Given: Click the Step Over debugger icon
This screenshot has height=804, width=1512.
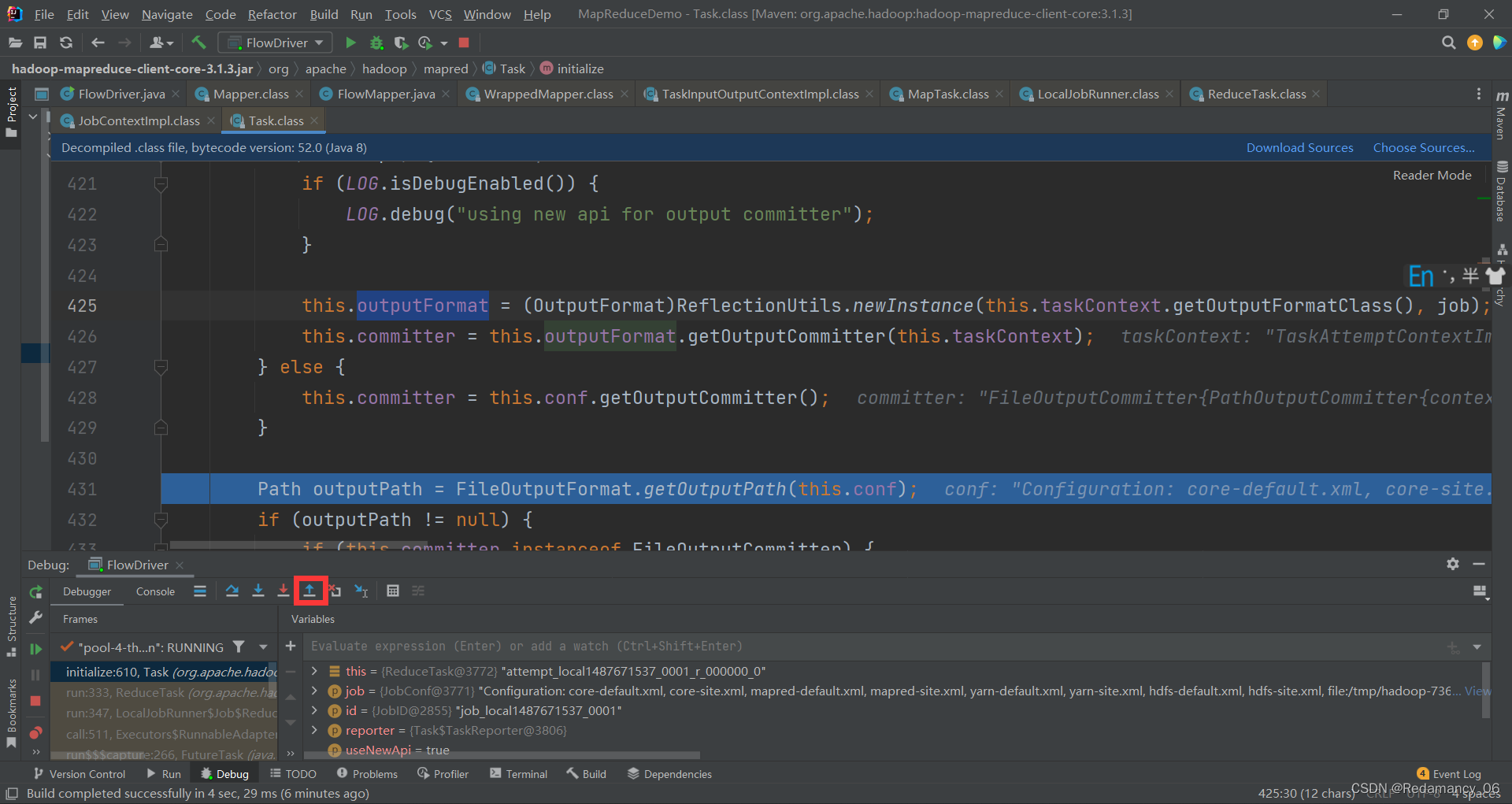Looking at the screenshot, I should 232,591.
